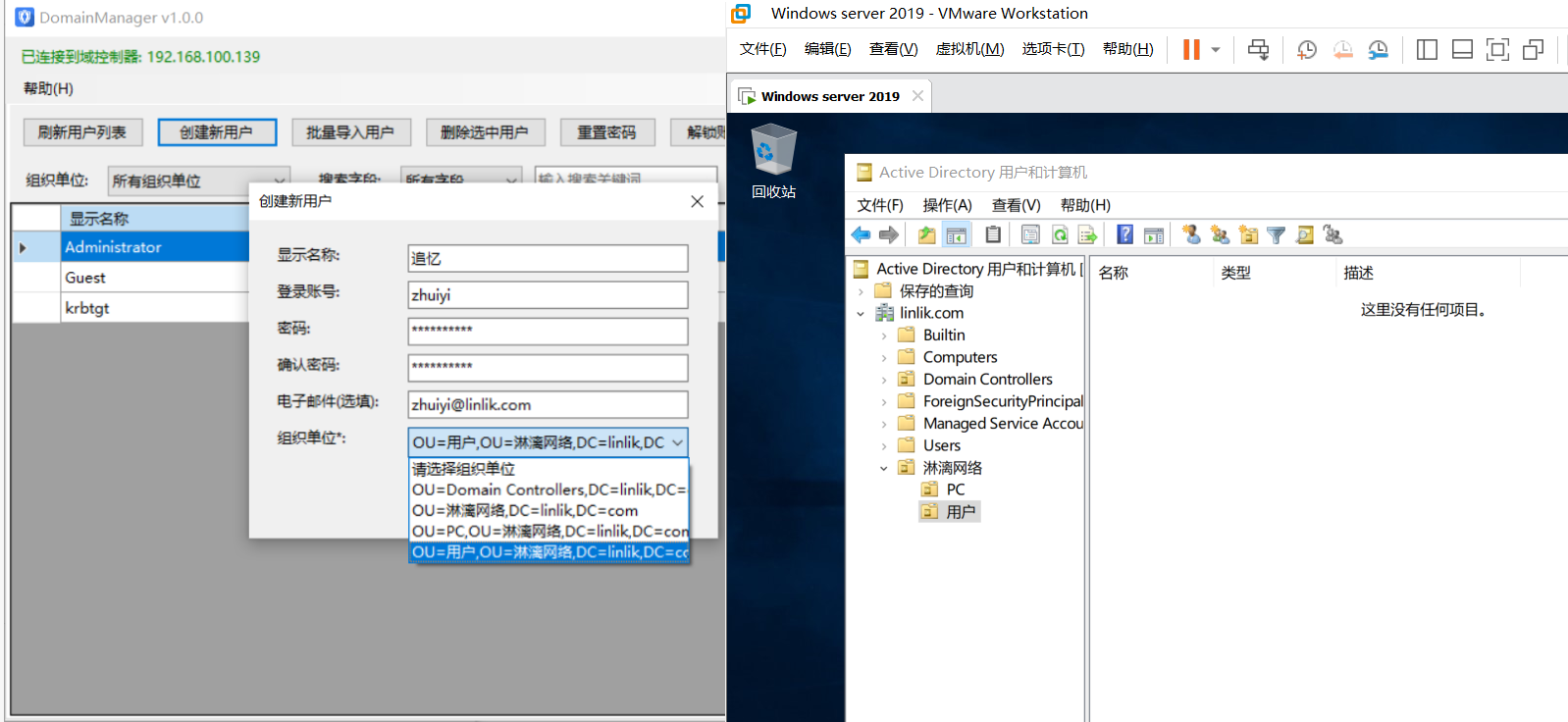Create a new user in current container

(x=1191, y=234)
